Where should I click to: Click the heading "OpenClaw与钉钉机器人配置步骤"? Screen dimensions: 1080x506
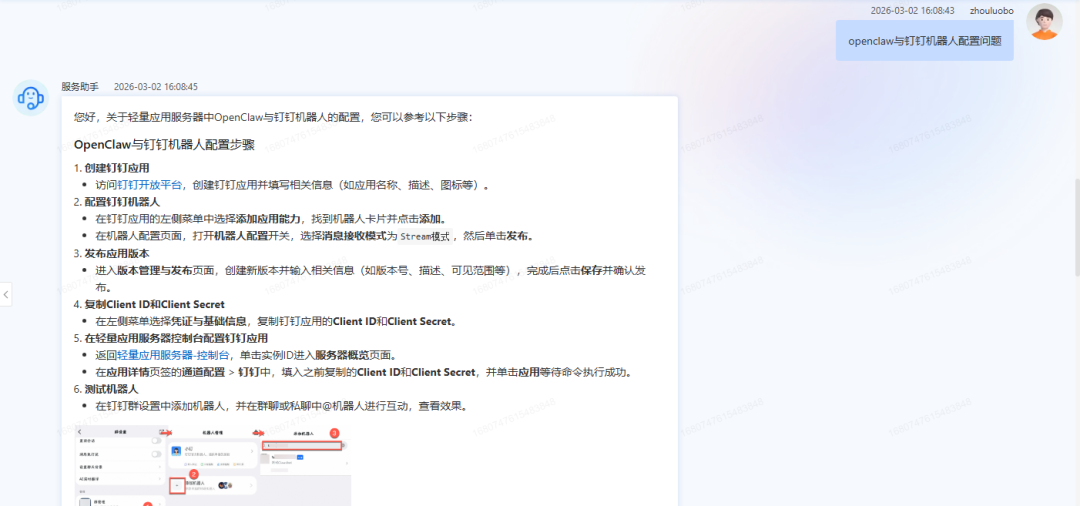165,145
